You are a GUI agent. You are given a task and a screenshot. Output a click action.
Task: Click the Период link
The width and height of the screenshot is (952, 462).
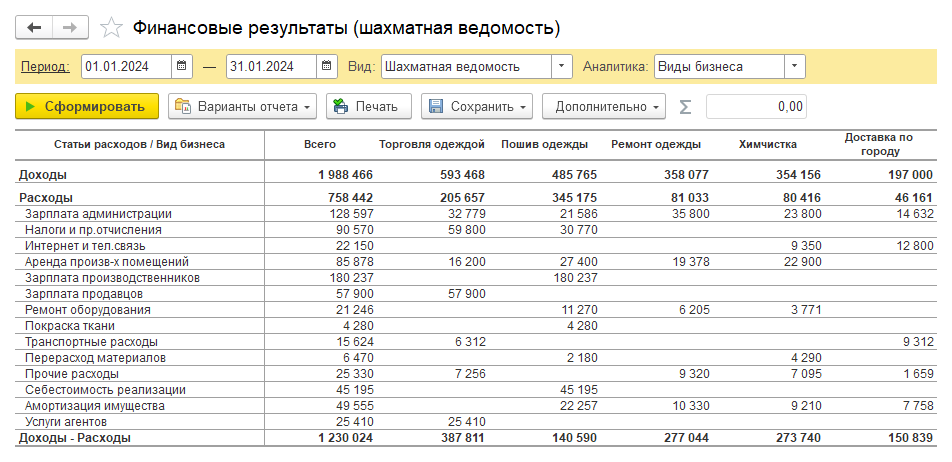coord(45,67)
